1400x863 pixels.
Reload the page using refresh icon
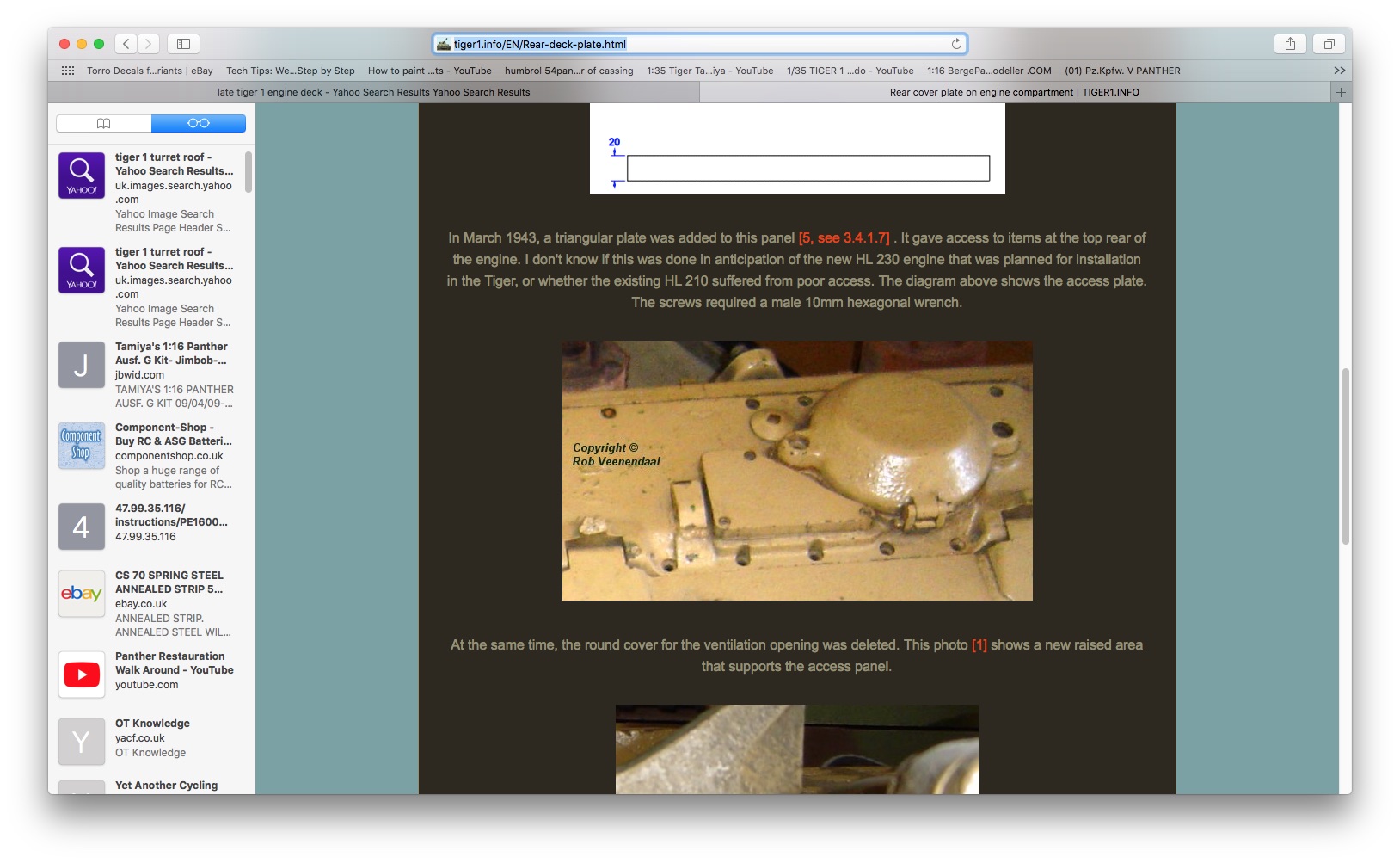coord(956,44)
